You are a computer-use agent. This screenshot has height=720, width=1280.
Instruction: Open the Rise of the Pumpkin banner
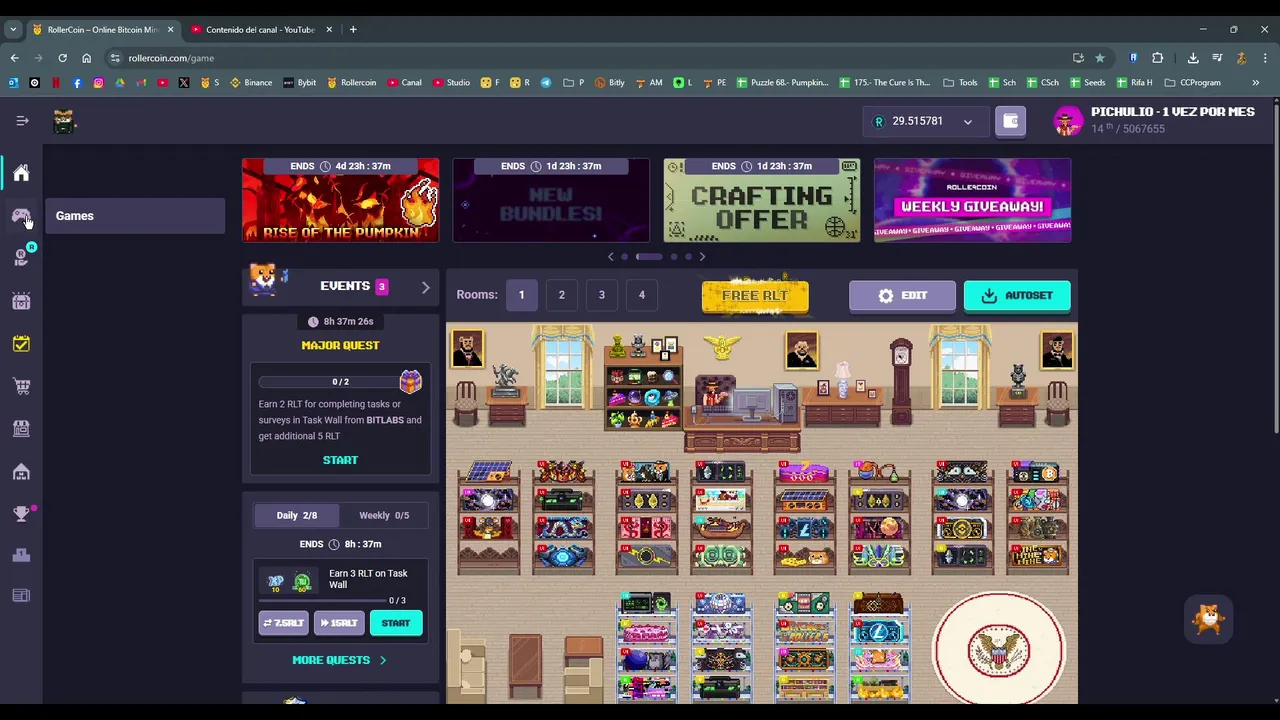coord(340,200)
